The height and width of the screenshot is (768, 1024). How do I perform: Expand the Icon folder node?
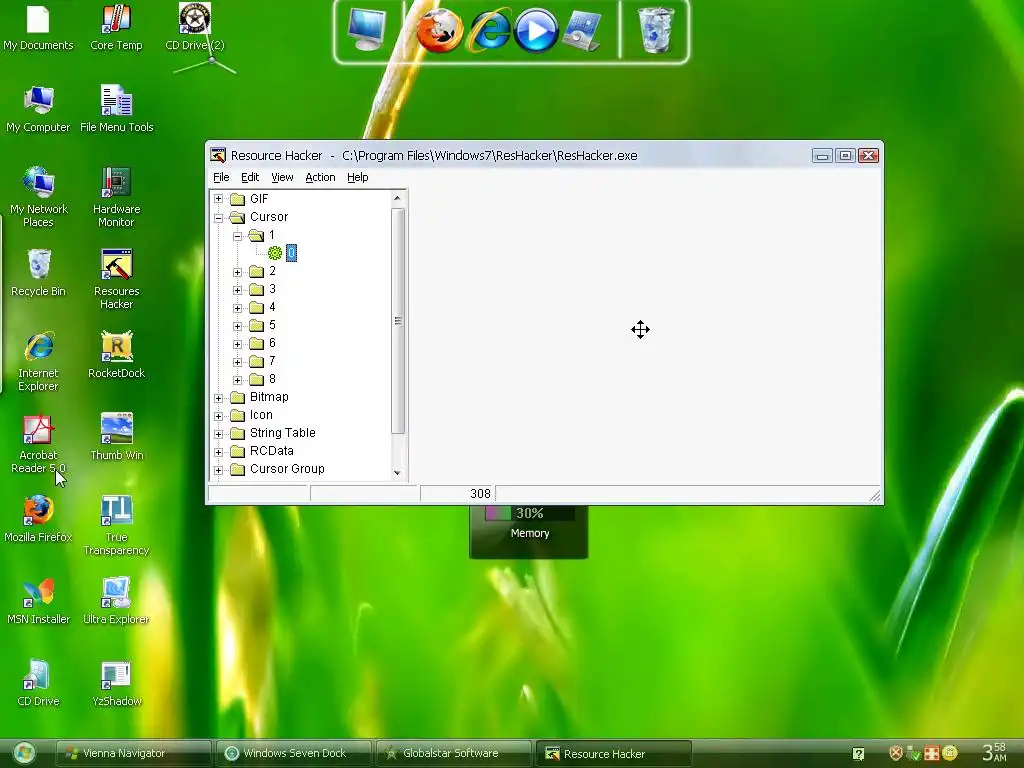tap(219, 415)
